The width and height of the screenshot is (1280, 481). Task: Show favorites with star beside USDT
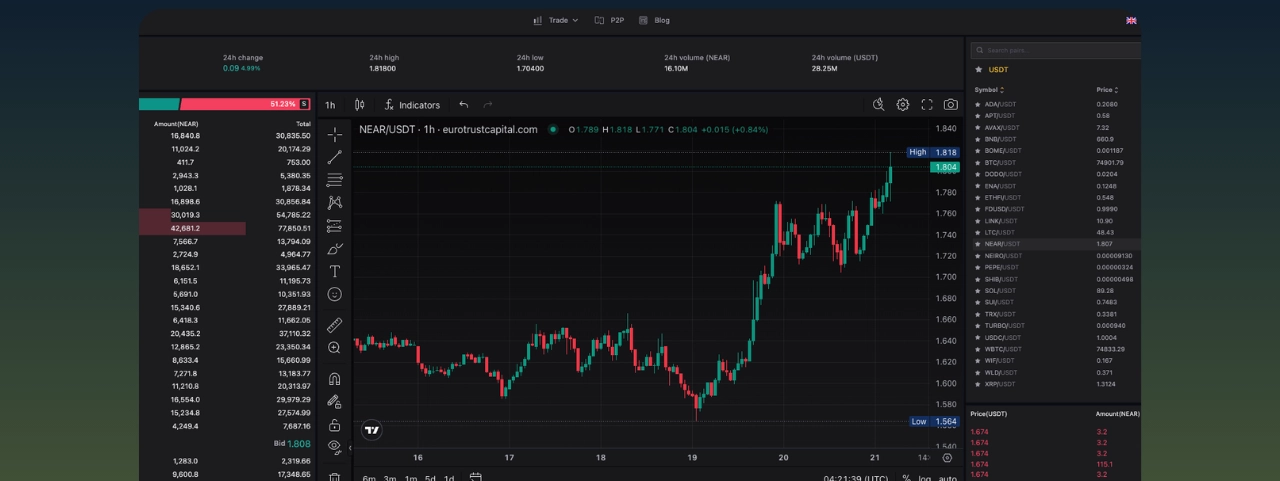(x=978, y=70)
